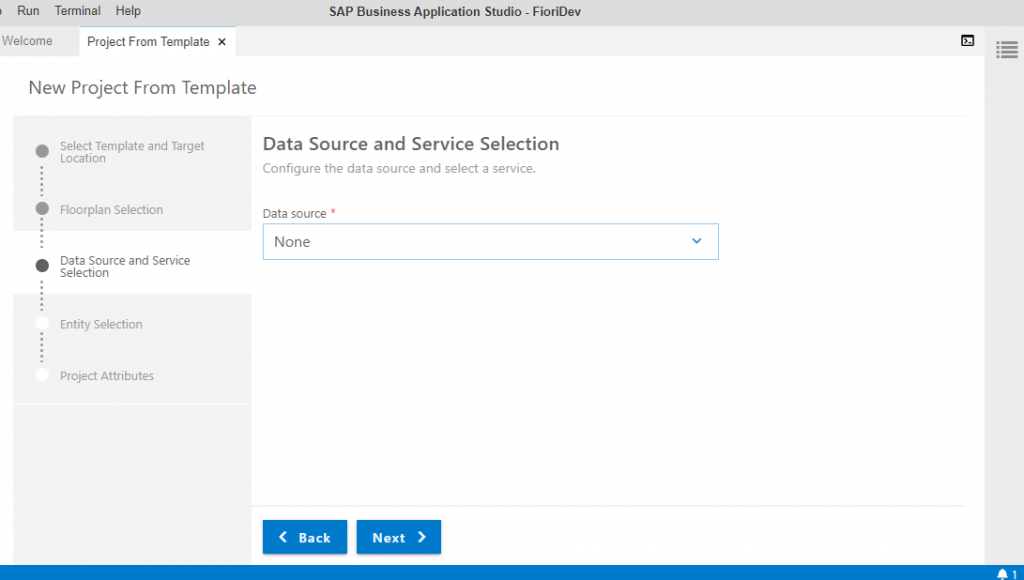Close the Project From Template tab
Image resolution: width=1024 pixels, height=580 pixels.
pos(222,42)
